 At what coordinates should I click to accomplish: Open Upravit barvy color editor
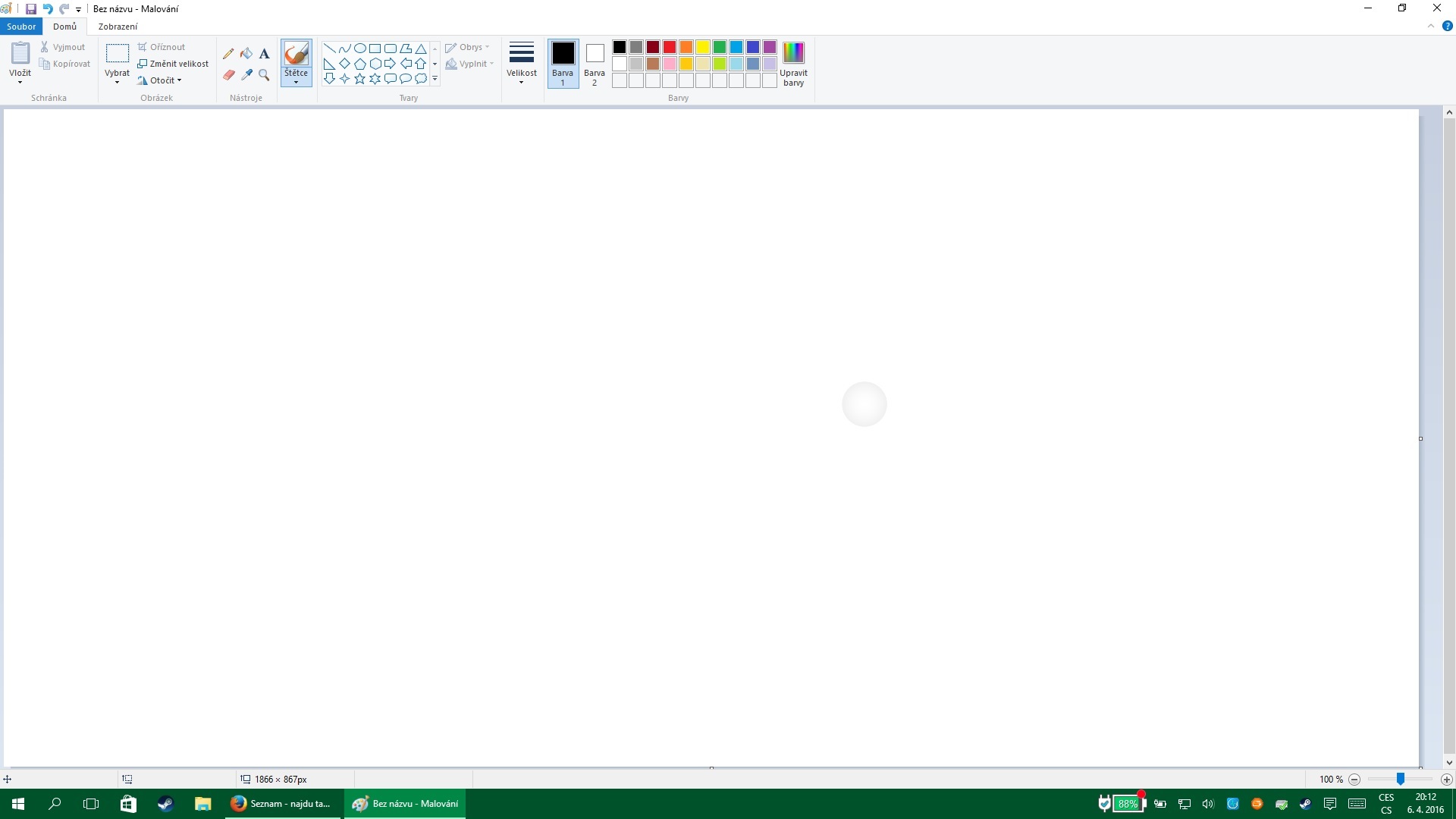click(793, 63)
